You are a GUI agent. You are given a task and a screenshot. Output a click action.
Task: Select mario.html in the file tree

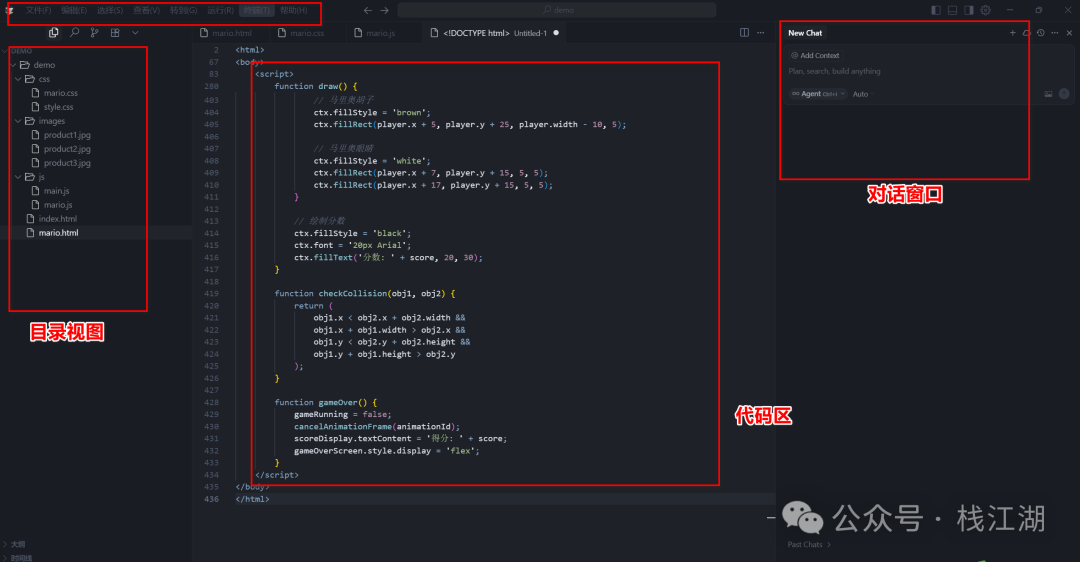click(x=58, y=233)
